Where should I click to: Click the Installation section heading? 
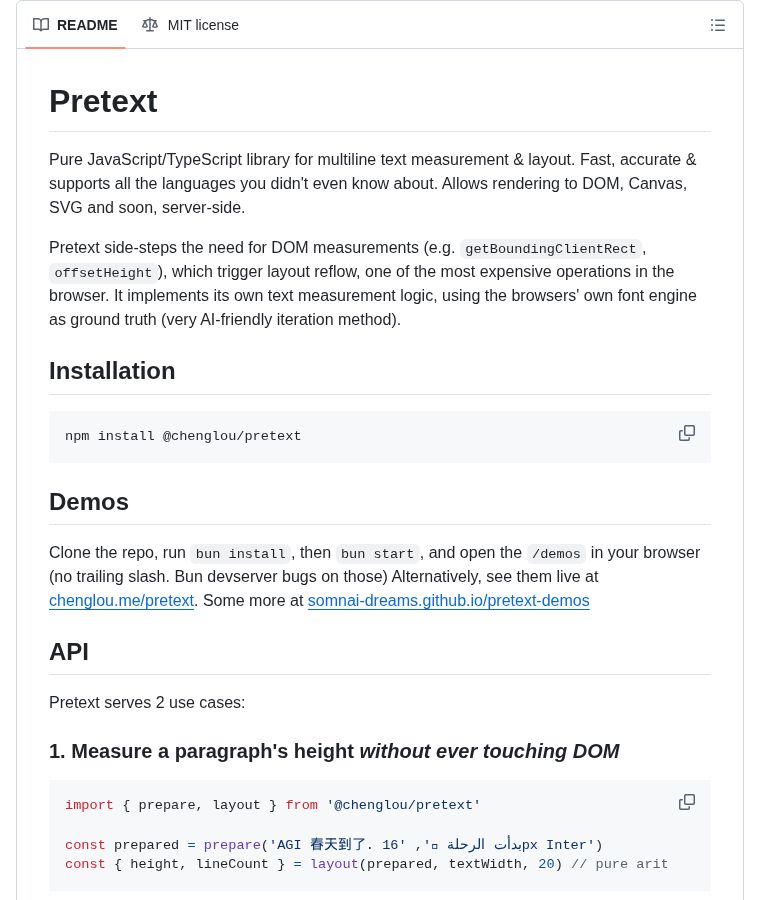pyautogui.click(x=112, y=371)
